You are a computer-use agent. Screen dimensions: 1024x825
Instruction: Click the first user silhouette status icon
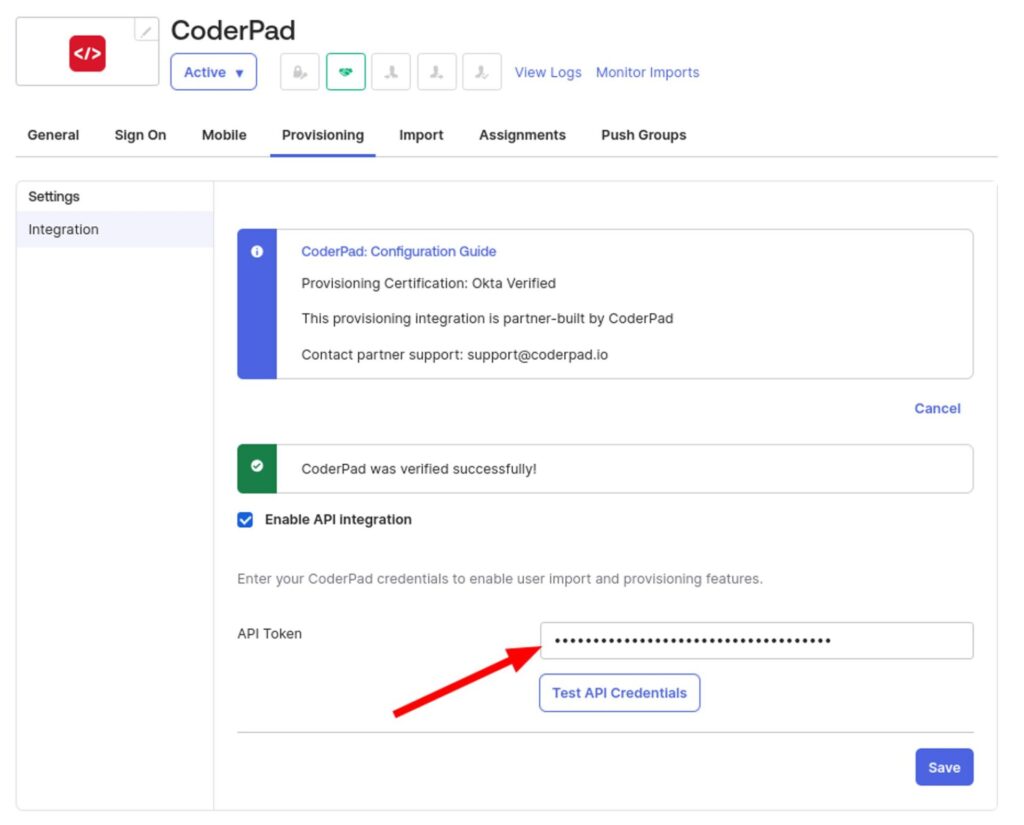click(x=391, y=71)
